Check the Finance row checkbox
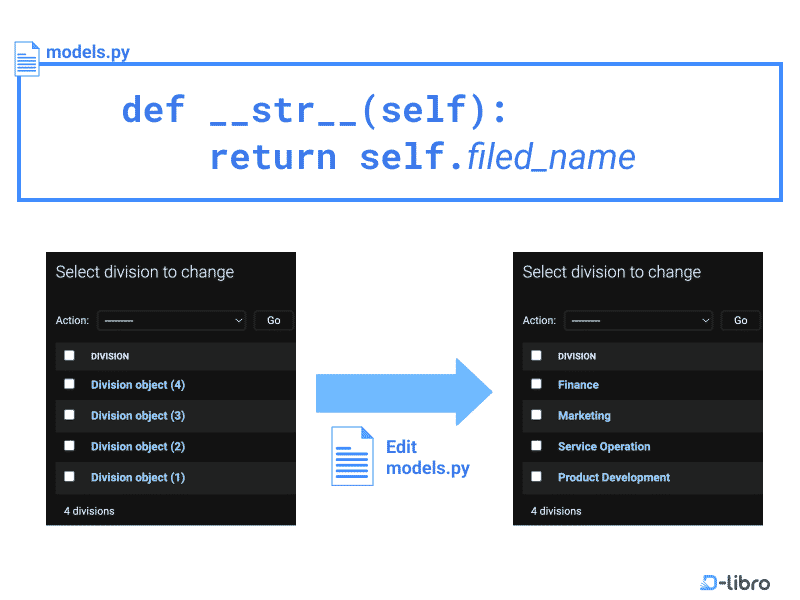The image size is (800, 600). 535,385
